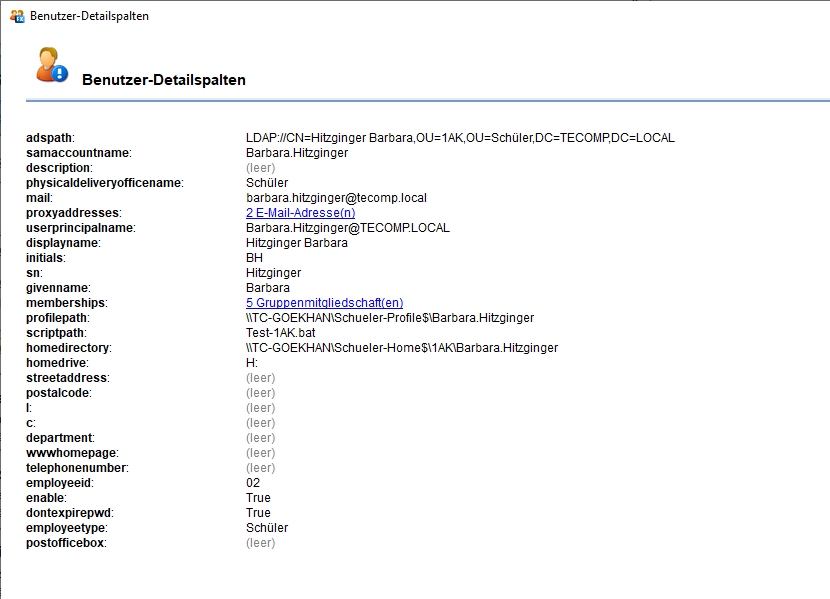Click the telephonenumber (leer) value

pyautogui.click(x=260, y=468)
